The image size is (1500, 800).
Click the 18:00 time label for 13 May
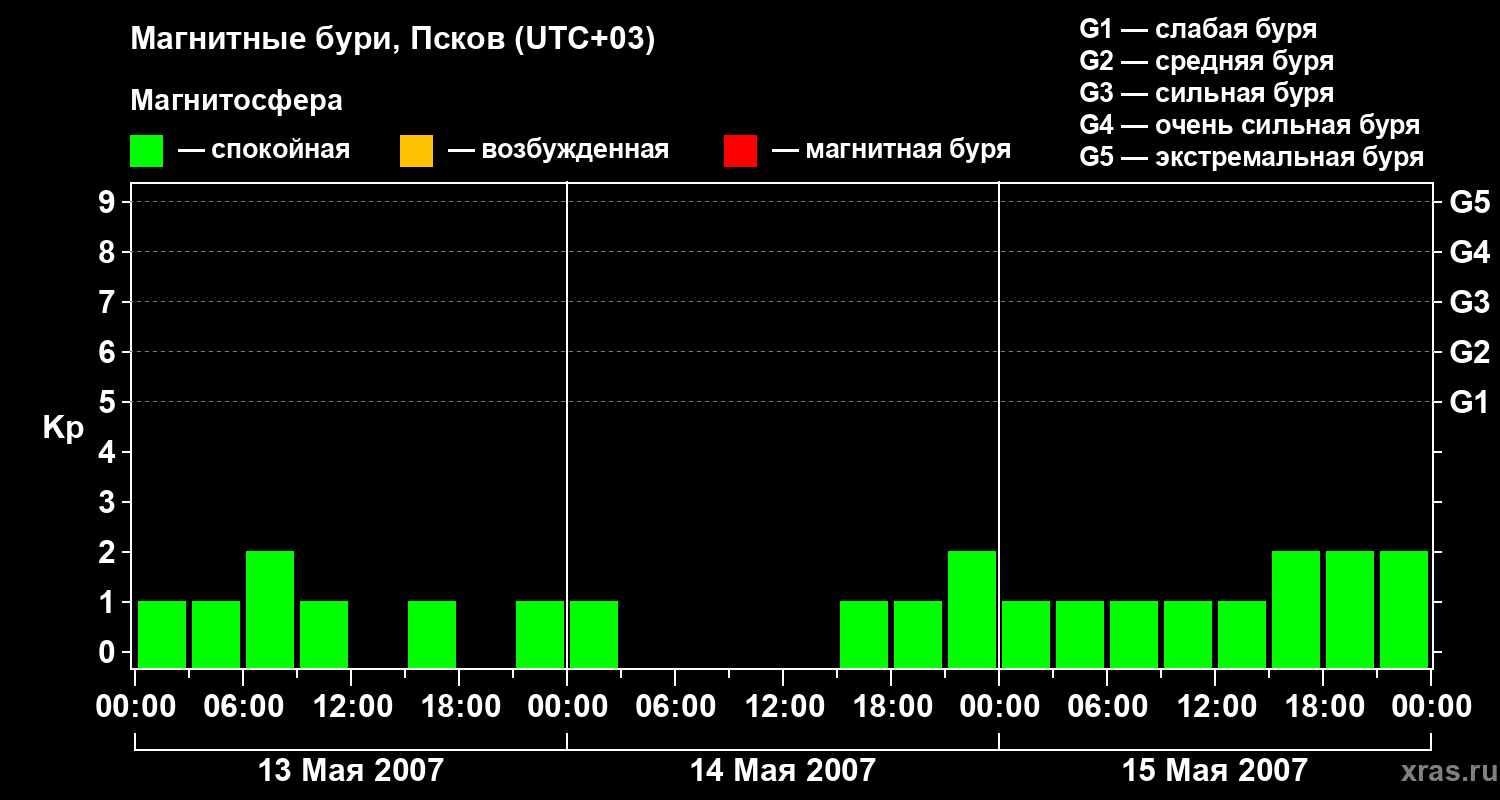tap(459, 707)
